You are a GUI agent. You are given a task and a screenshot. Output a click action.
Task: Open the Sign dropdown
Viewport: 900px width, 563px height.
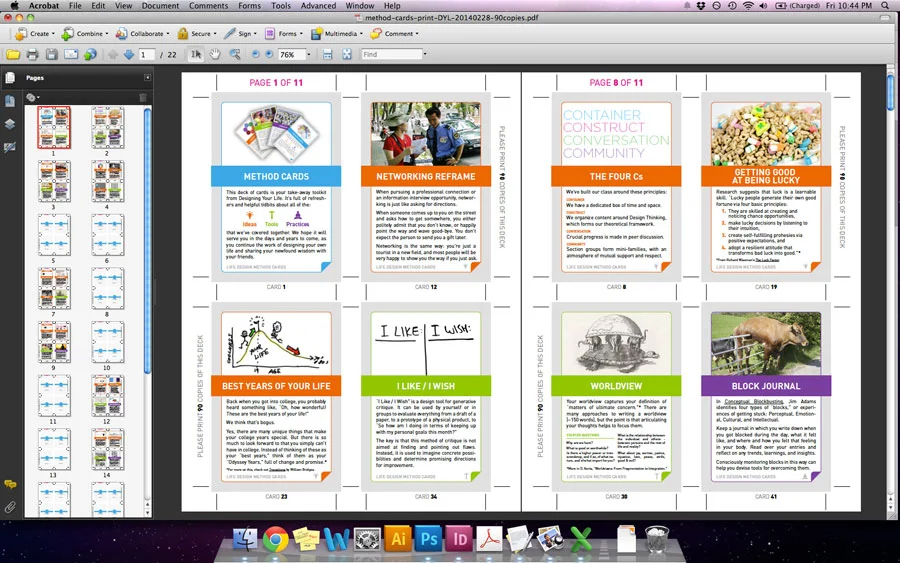point(240,34)
